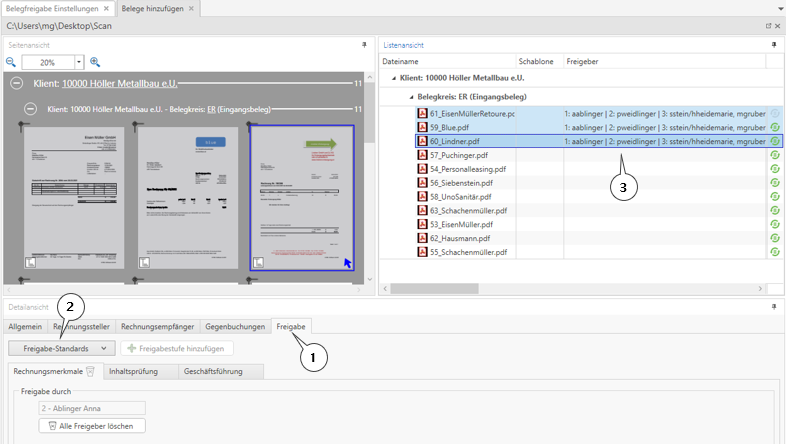Zoom in the page preview
This screenshot has width=786, height=444.
[x=95, y=62]
